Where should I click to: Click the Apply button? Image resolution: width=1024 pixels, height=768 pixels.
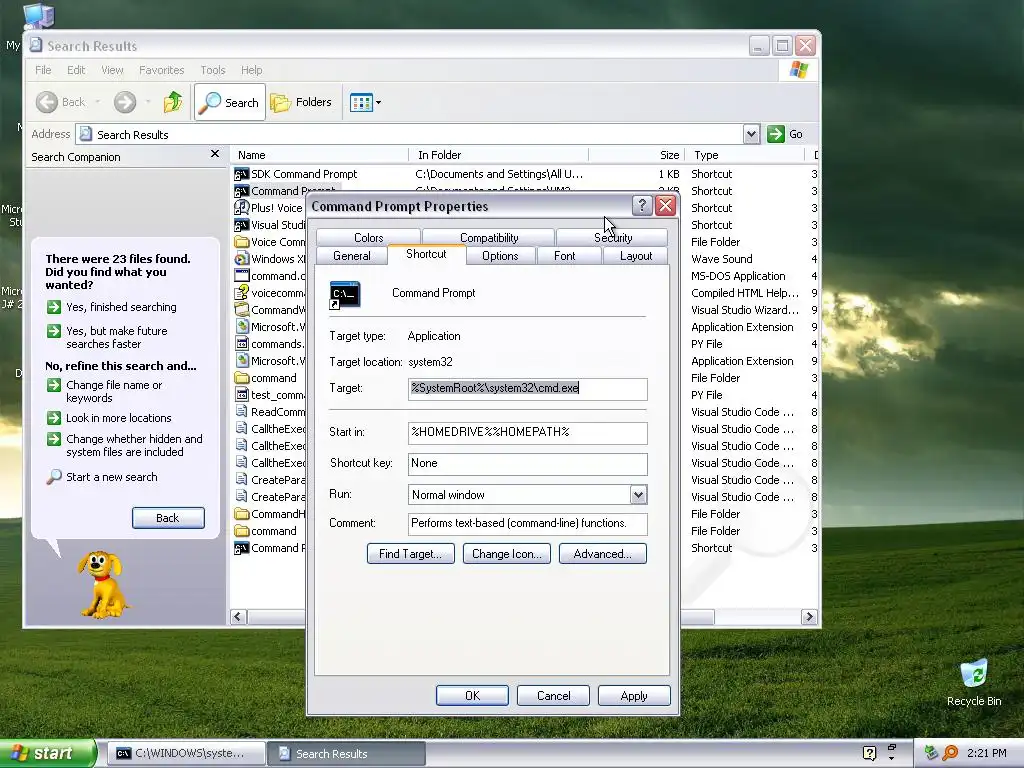click(x=634, y=696)
